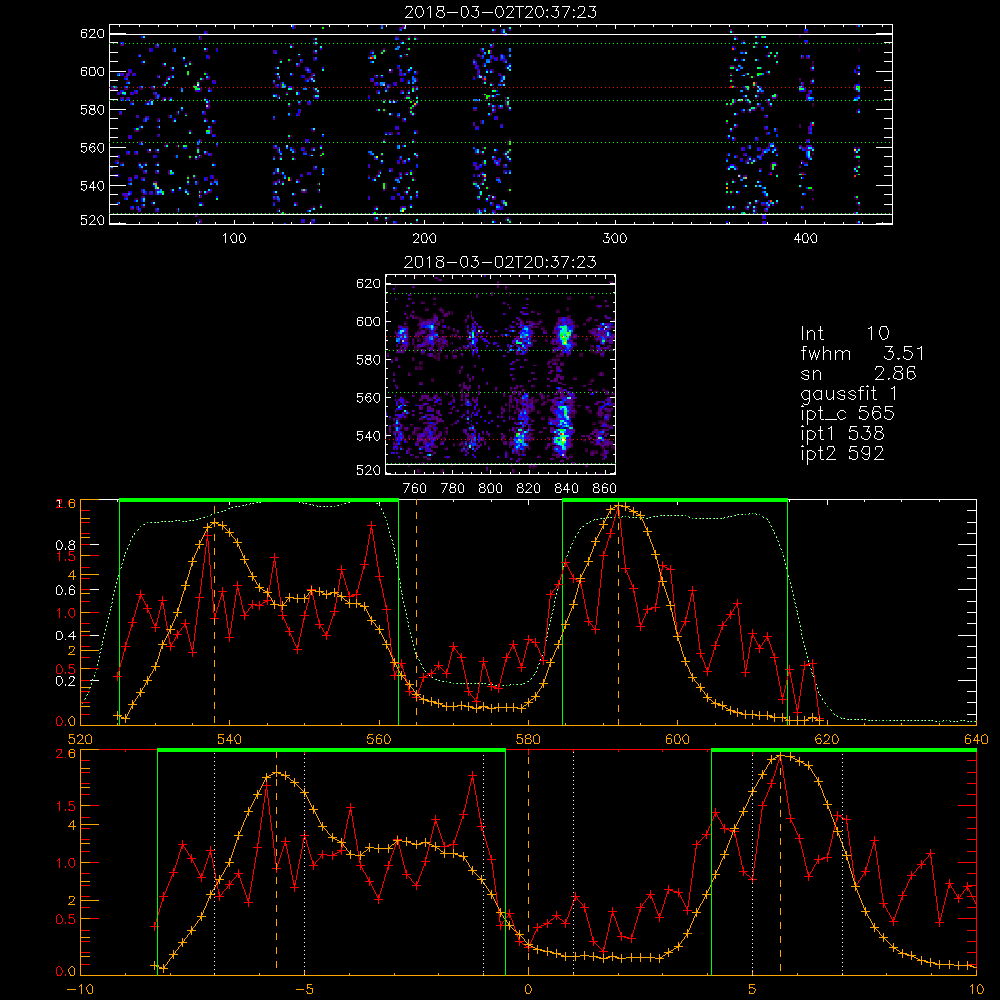The width and height of the screenshot is (1000, 1000).
Task: Click x-axis label 820 of square image
Action: click(529, 489)
